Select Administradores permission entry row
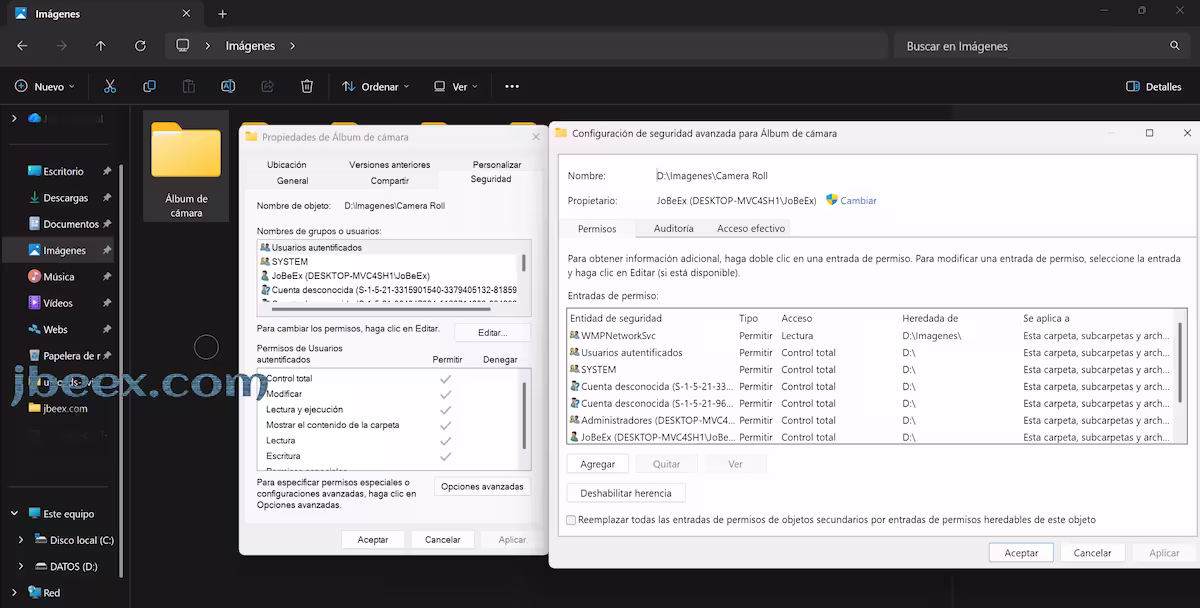 click(870, 420)
